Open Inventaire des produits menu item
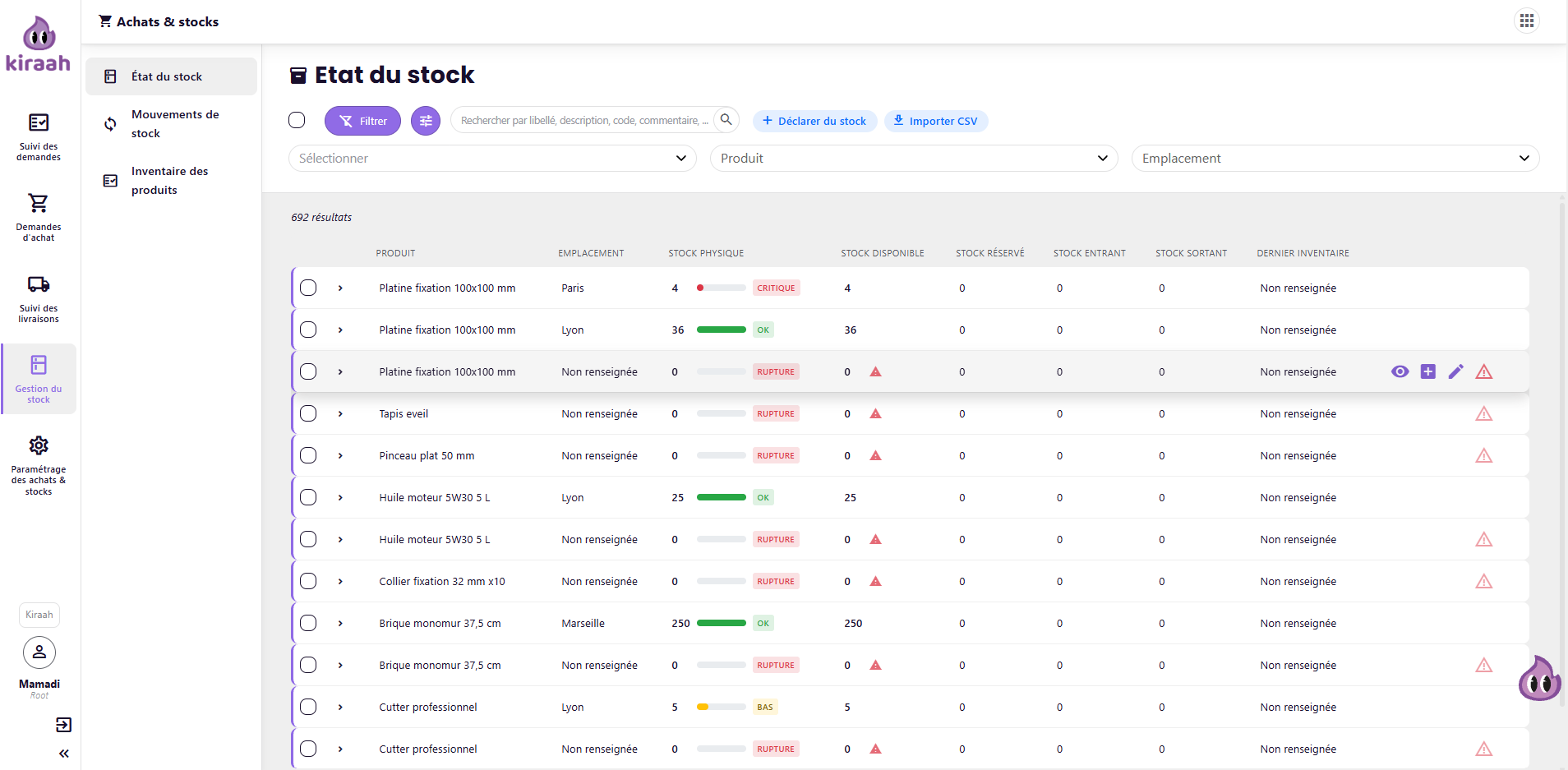The width and height of the screenshot is (1568, 770). click(x=171, y=181)
